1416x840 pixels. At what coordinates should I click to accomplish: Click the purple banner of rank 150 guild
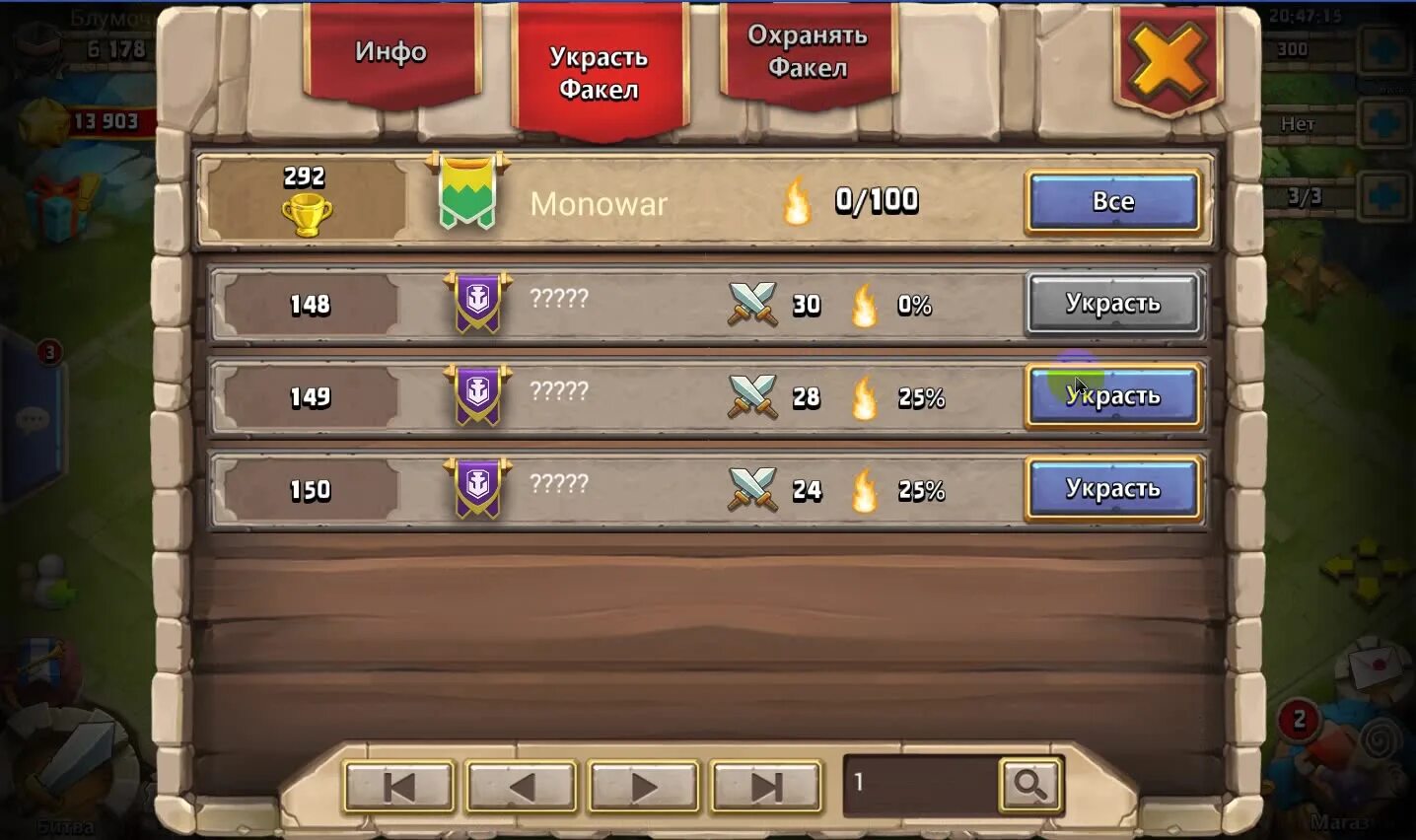[x=477, y=488]
